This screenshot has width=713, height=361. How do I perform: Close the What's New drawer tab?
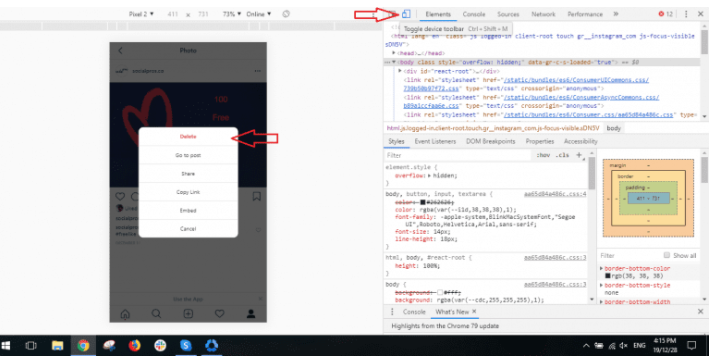click(474, 311)
